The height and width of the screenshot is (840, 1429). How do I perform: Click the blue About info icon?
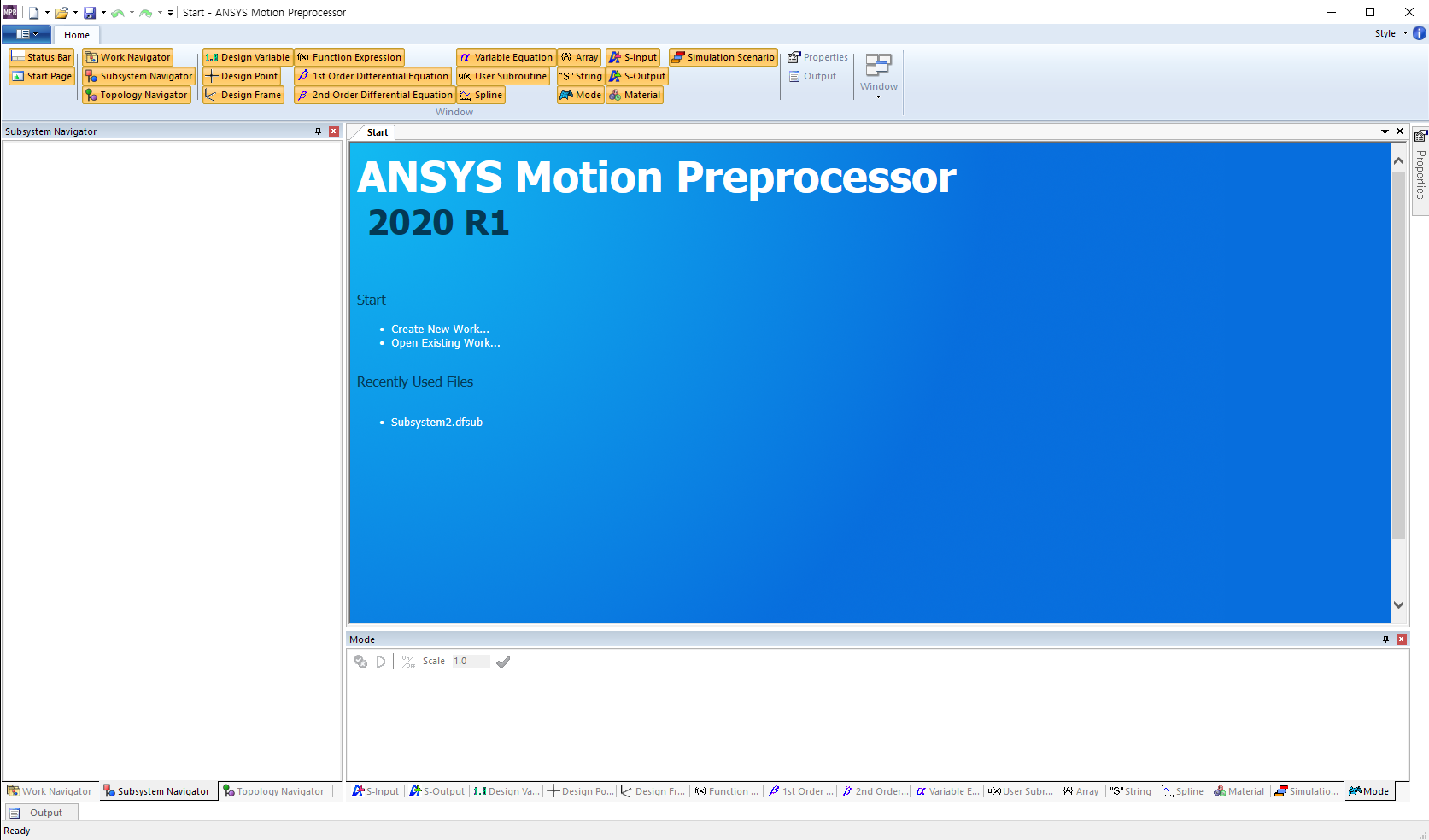click(1420, 33)
